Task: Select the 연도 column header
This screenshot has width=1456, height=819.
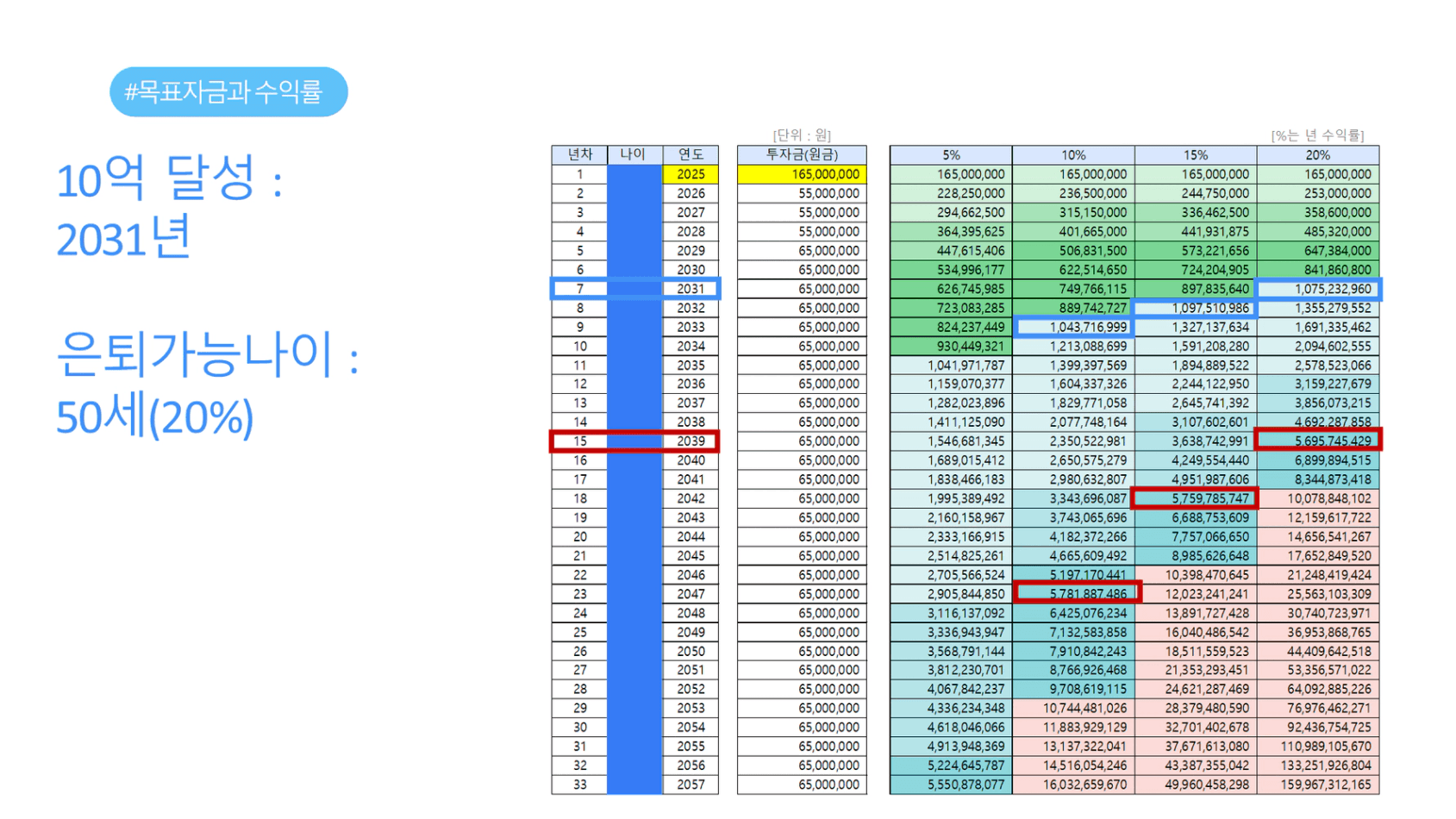Action: tap(691, 154)
